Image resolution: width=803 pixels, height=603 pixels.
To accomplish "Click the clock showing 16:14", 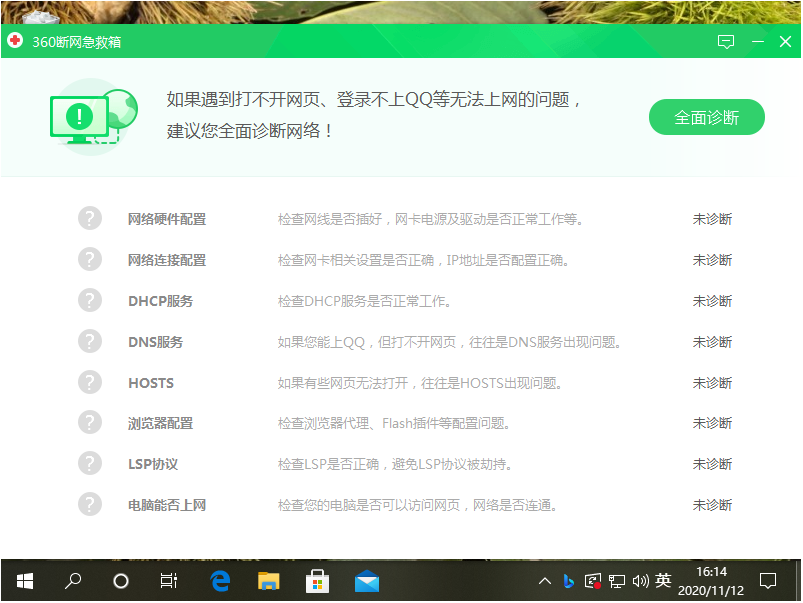I will point(711,580).
